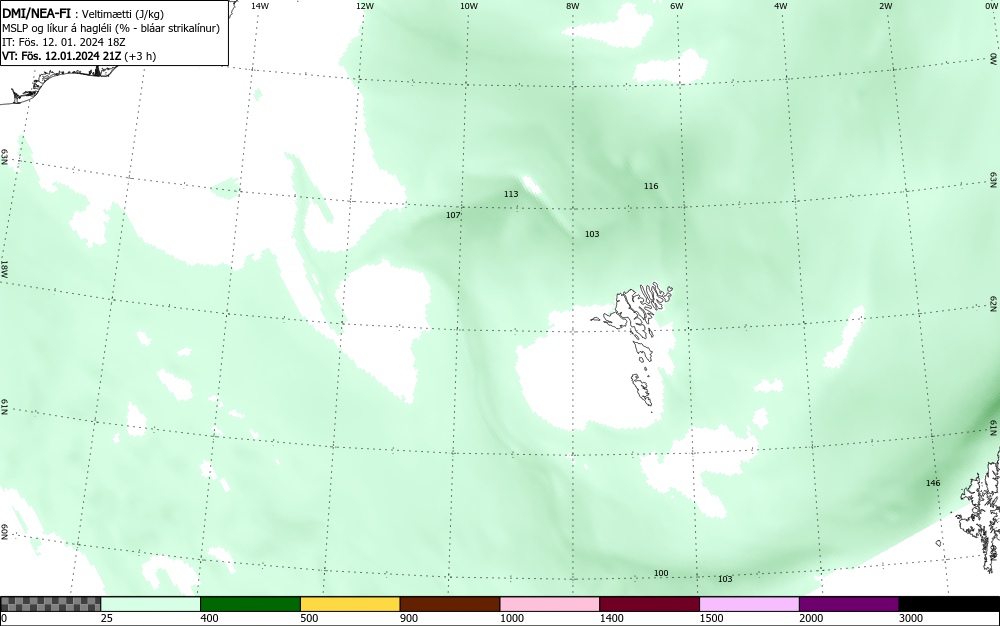Click legend tick value 1000
1000x626 pixels.
tap(511, 618)
